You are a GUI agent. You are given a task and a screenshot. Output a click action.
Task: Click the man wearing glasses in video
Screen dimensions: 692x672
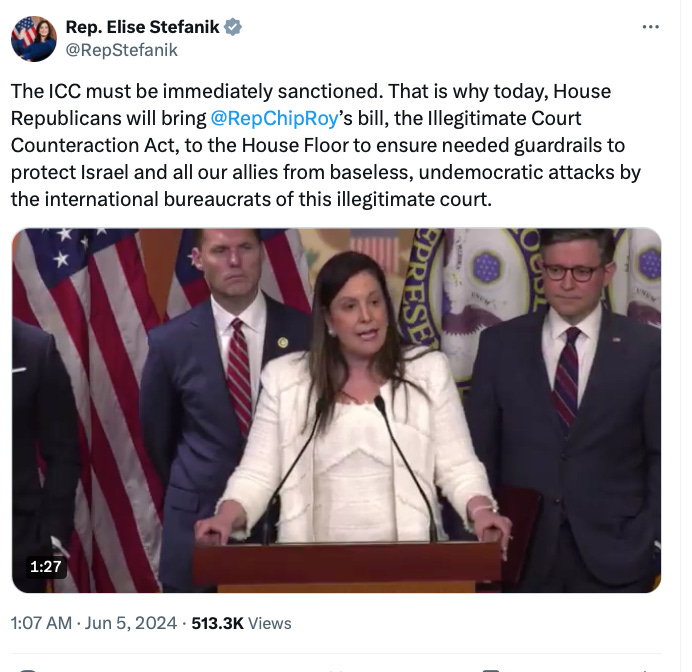click(569, 406)
